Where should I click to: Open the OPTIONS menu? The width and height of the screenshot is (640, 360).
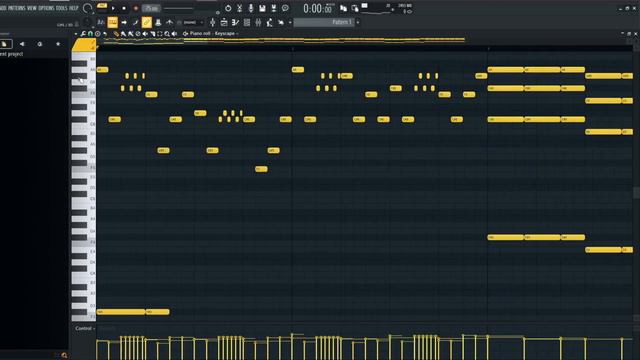tap(46, 8)
